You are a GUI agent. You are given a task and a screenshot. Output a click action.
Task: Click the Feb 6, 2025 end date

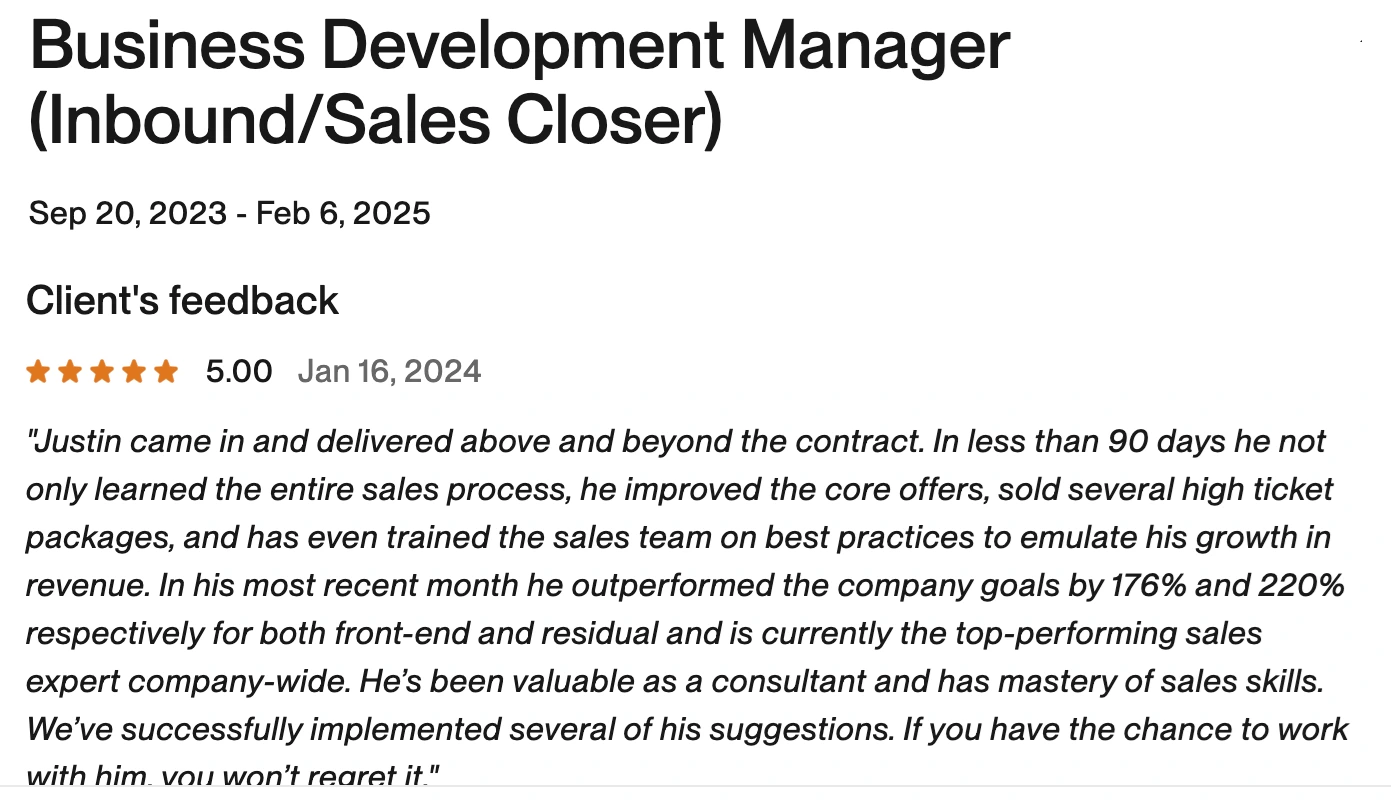(343, 213)
